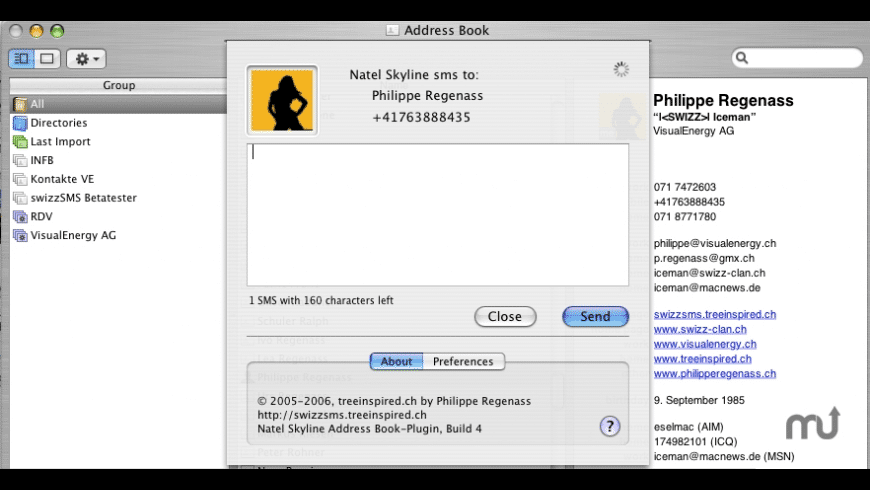Click the INFB group icon
Viewport: 870px width, 490px height.
(x=20, y=161)
